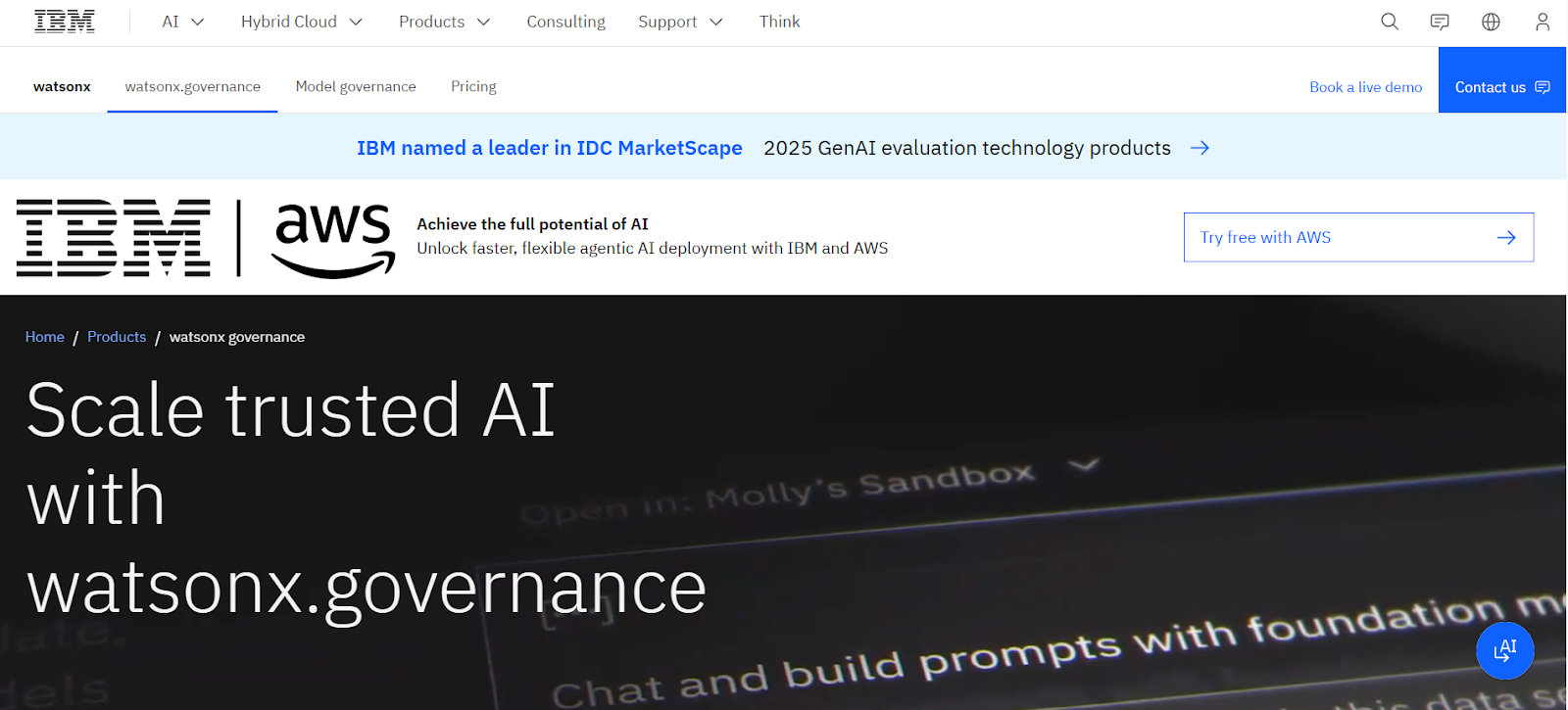Open the Consulting menu item
The height and width of the screenshot is (710, 1568).
(565, 22)
